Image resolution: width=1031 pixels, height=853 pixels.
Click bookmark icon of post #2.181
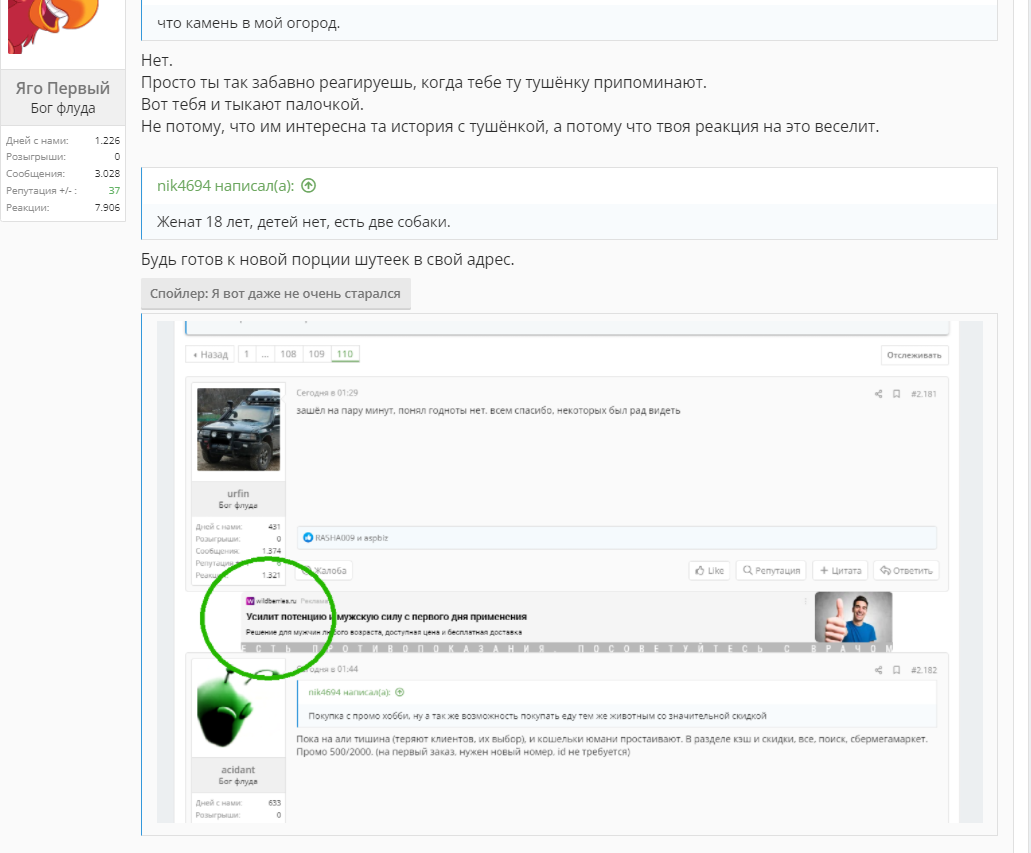[896, 394]
